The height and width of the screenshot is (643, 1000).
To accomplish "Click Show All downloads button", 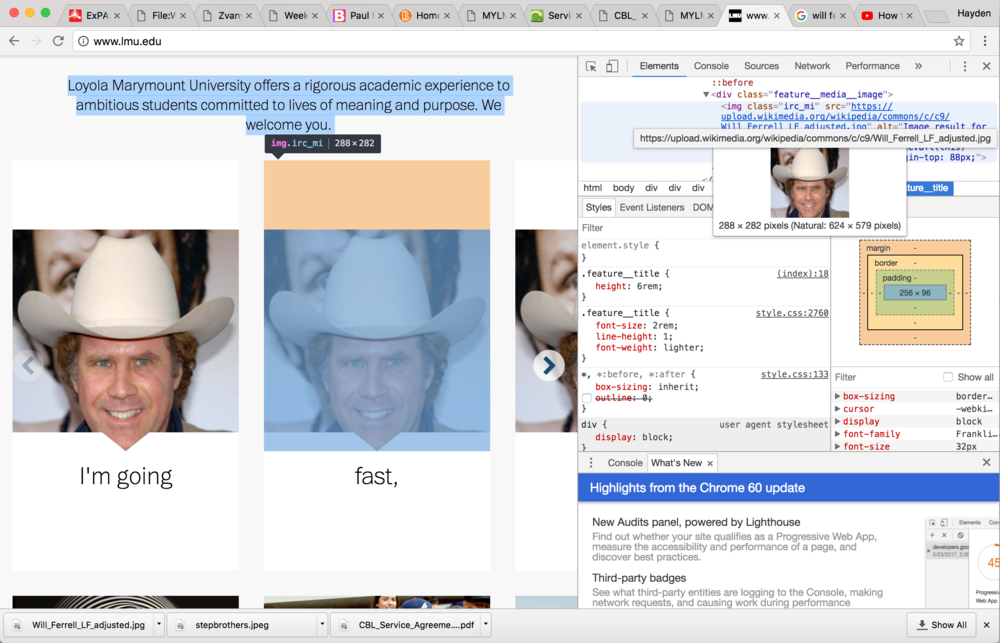I will (941, 625).
